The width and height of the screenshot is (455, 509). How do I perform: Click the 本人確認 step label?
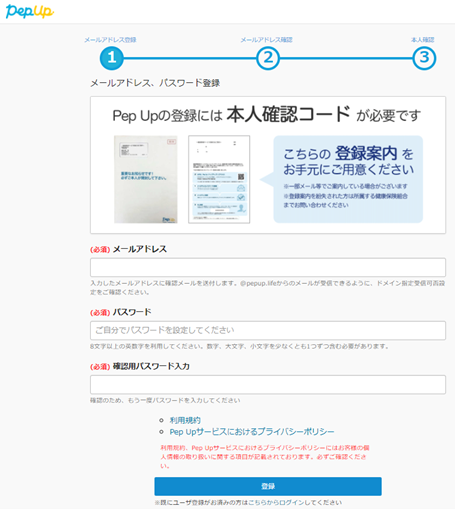coord(422,40)
